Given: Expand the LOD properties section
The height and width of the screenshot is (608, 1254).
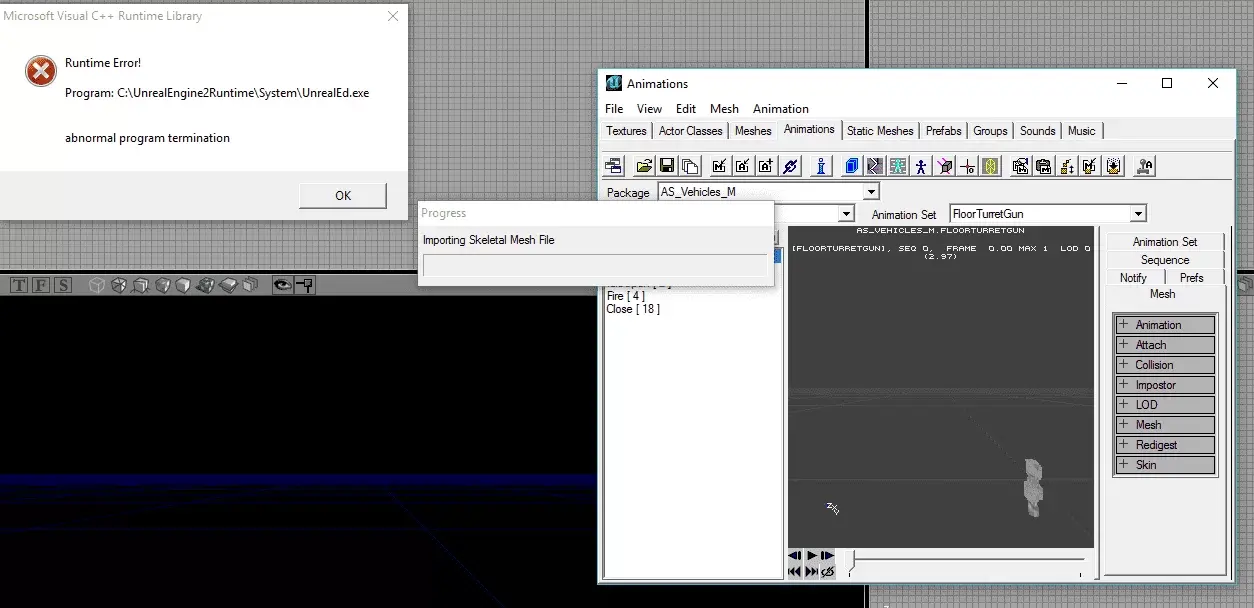Looking at the screenshot, I should click(x=1165, y=405).
